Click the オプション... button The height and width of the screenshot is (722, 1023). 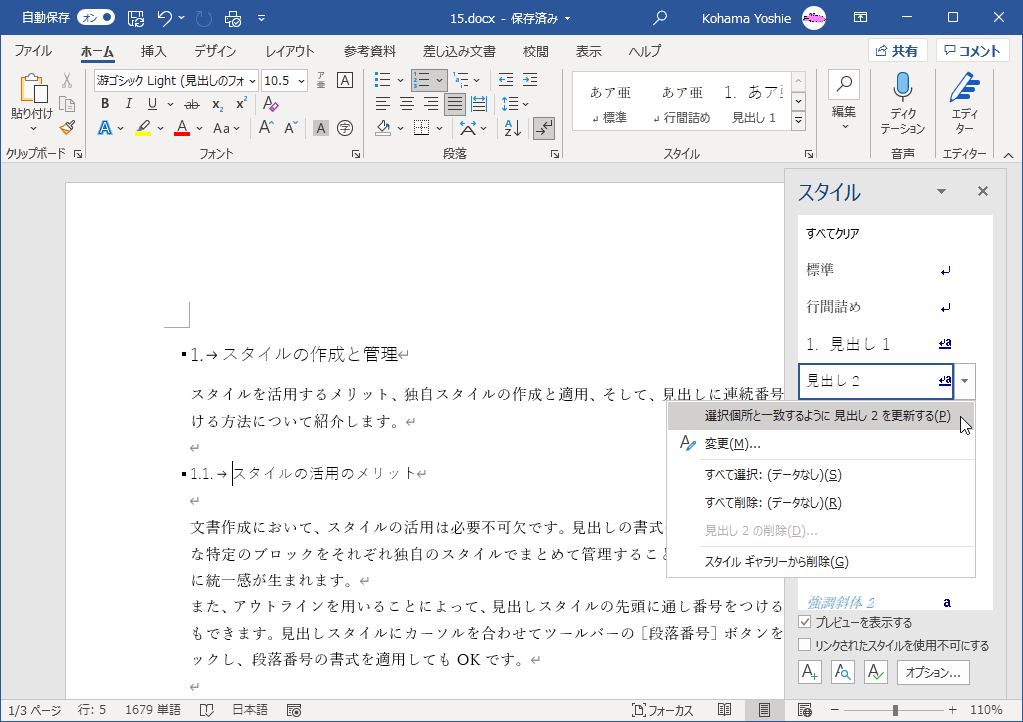933,673
